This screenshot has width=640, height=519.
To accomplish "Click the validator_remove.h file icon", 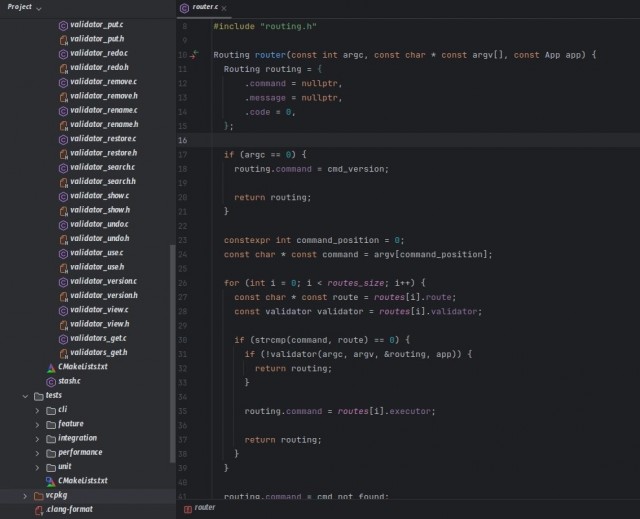I will 63,97.
